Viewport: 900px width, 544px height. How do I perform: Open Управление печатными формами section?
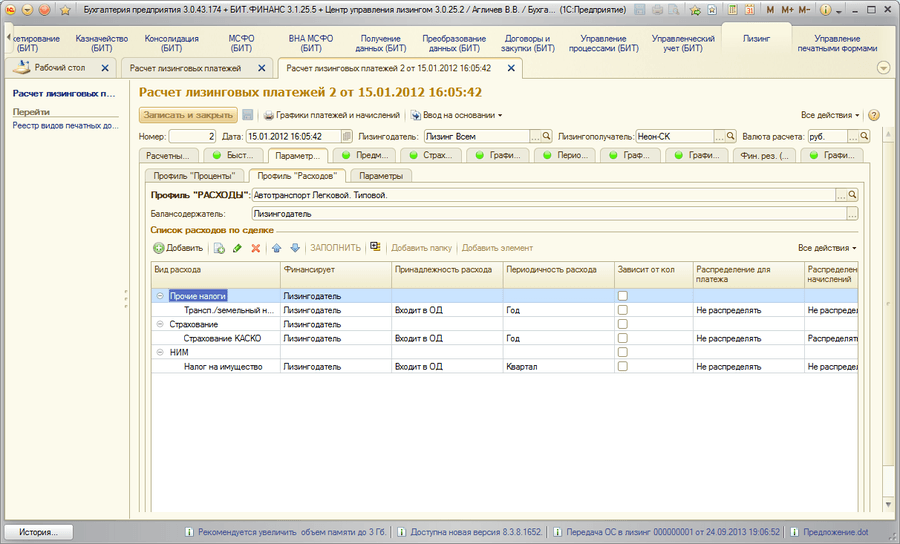(x=837, y=43)
